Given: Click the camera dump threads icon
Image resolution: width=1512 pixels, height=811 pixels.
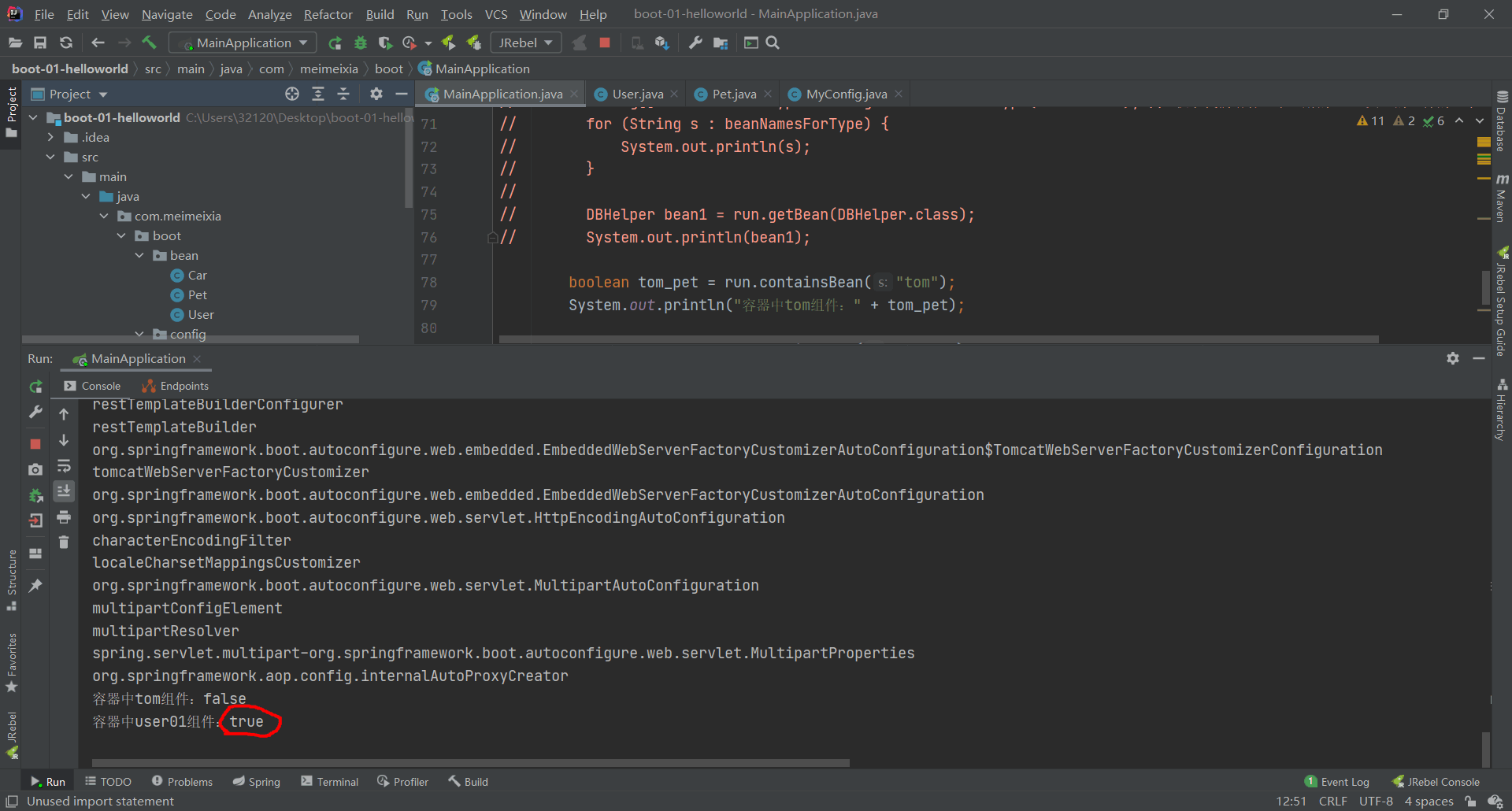Looking at the screenshot, I should (x=35, y=469).
